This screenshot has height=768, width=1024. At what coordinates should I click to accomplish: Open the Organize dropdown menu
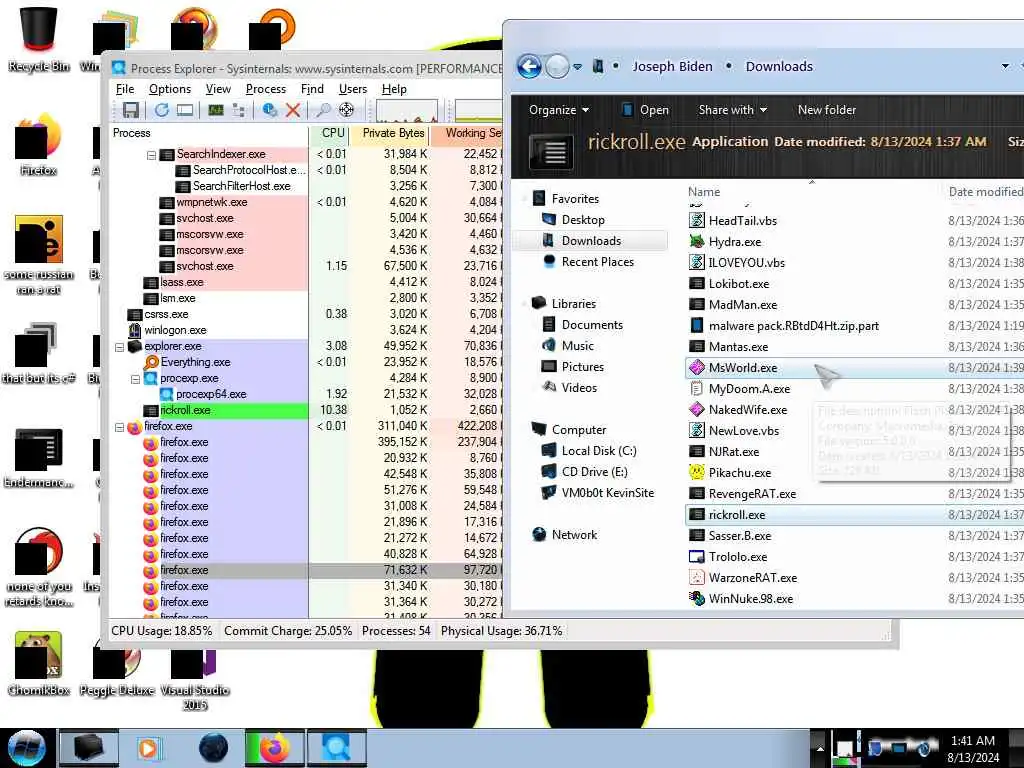click(x=558, y=110)
